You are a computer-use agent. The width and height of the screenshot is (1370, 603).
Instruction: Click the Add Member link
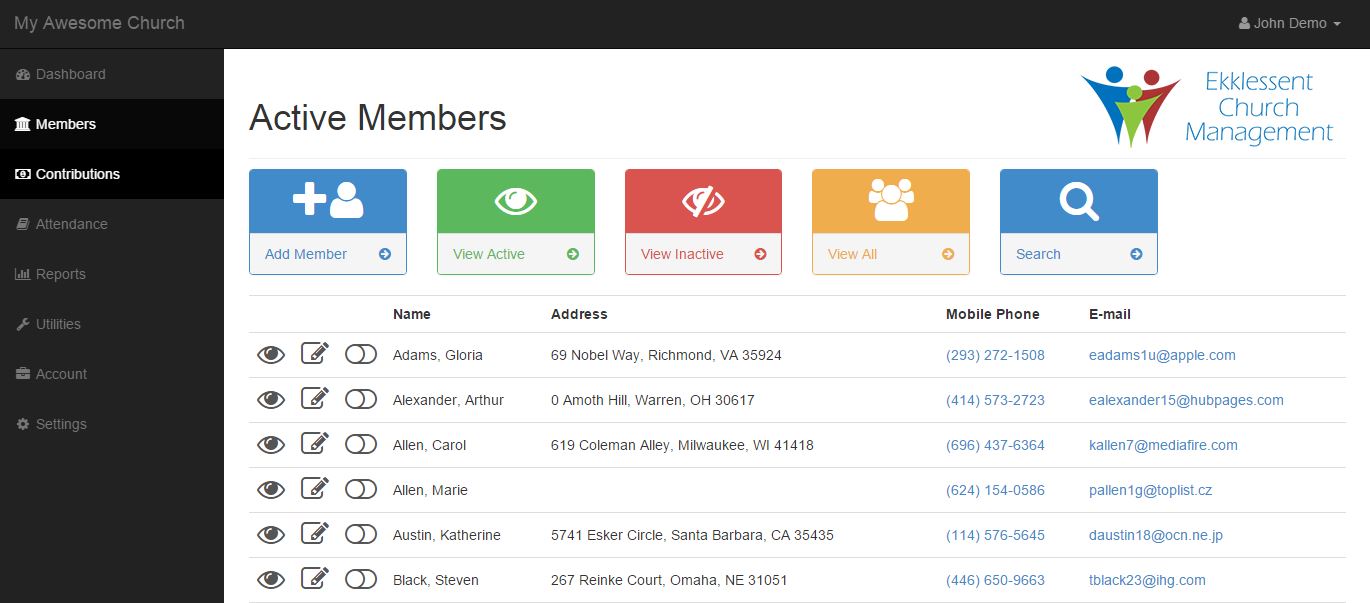[306, 254]
